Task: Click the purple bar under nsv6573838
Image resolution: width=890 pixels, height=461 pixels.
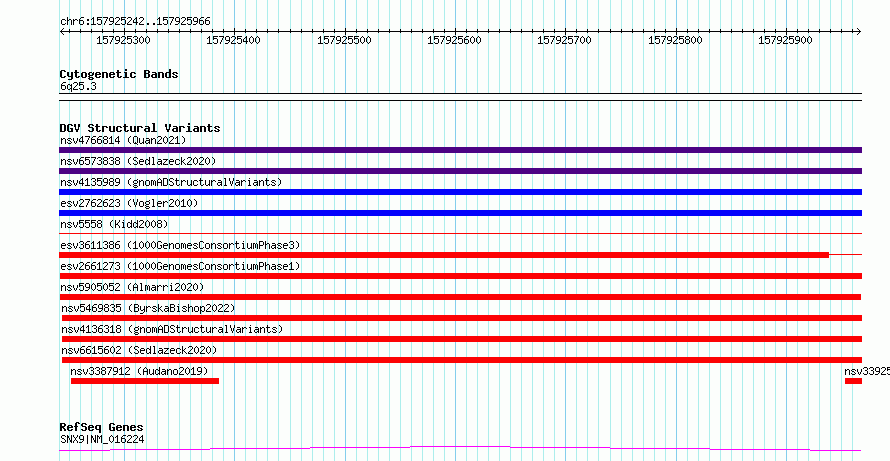Action: coord(460,171)
